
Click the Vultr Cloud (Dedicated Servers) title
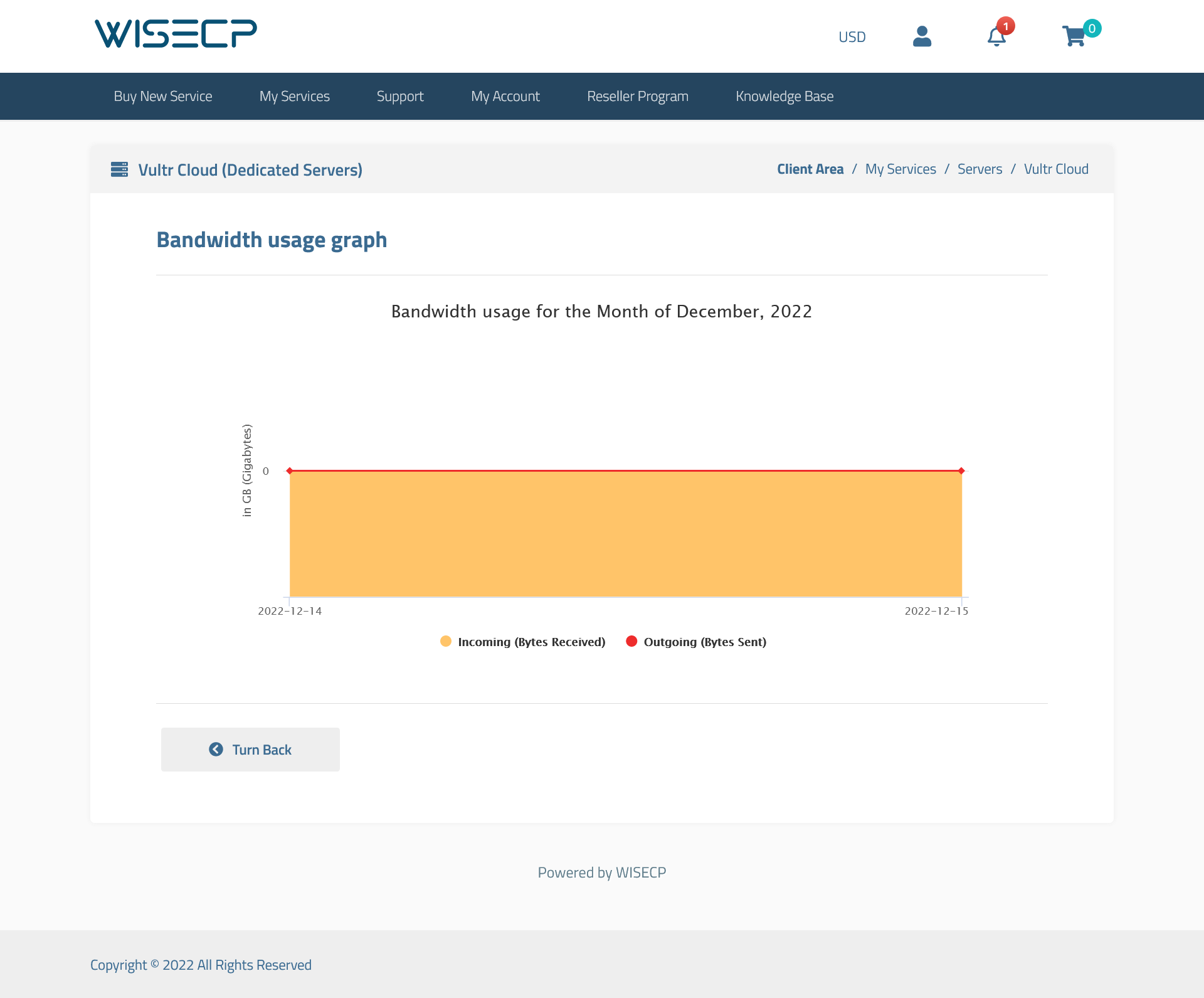click(250, 170)
